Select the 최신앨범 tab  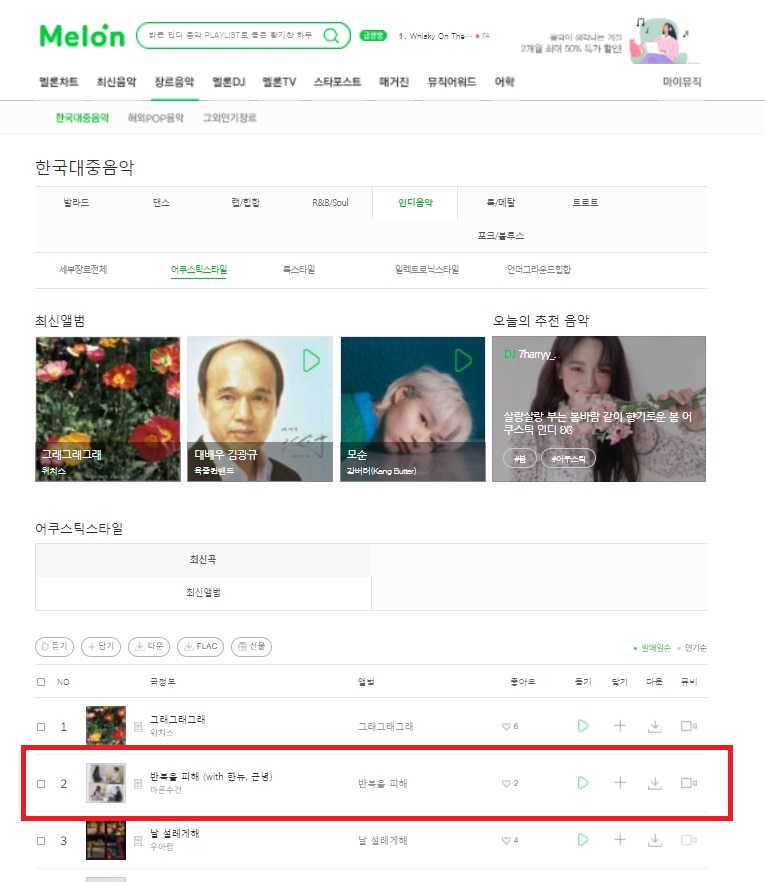203,593
